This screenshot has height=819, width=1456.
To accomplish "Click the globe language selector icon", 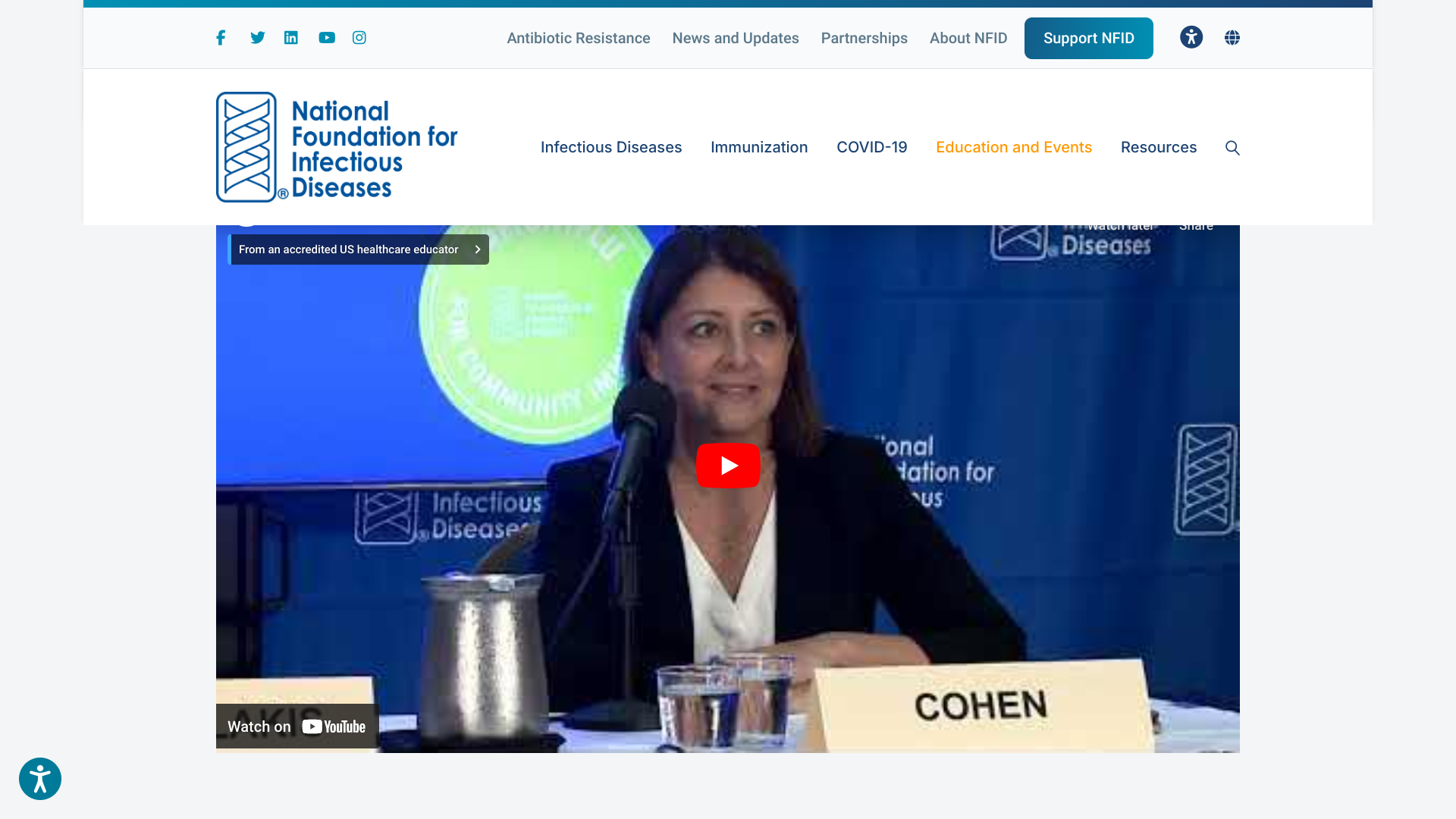I will pyautogui.click(x=1232, y=38).
